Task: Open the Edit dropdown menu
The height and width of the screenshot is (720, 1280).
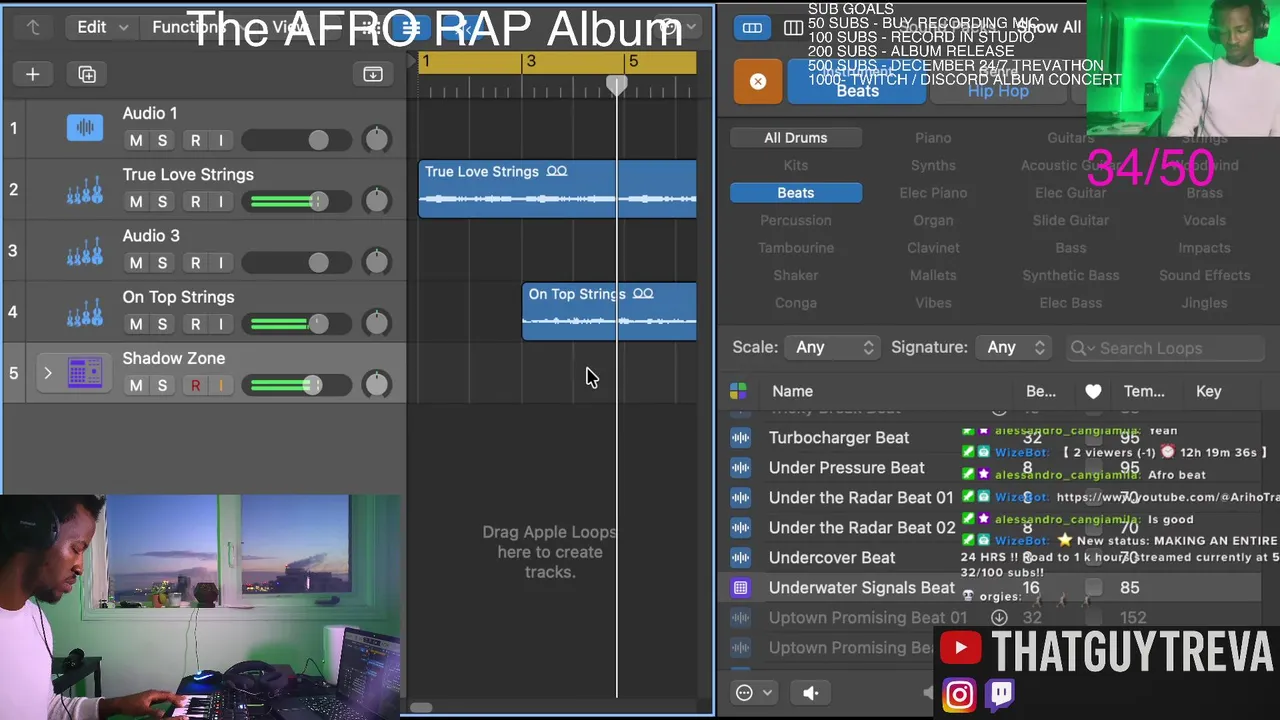Action: [104, 27]
